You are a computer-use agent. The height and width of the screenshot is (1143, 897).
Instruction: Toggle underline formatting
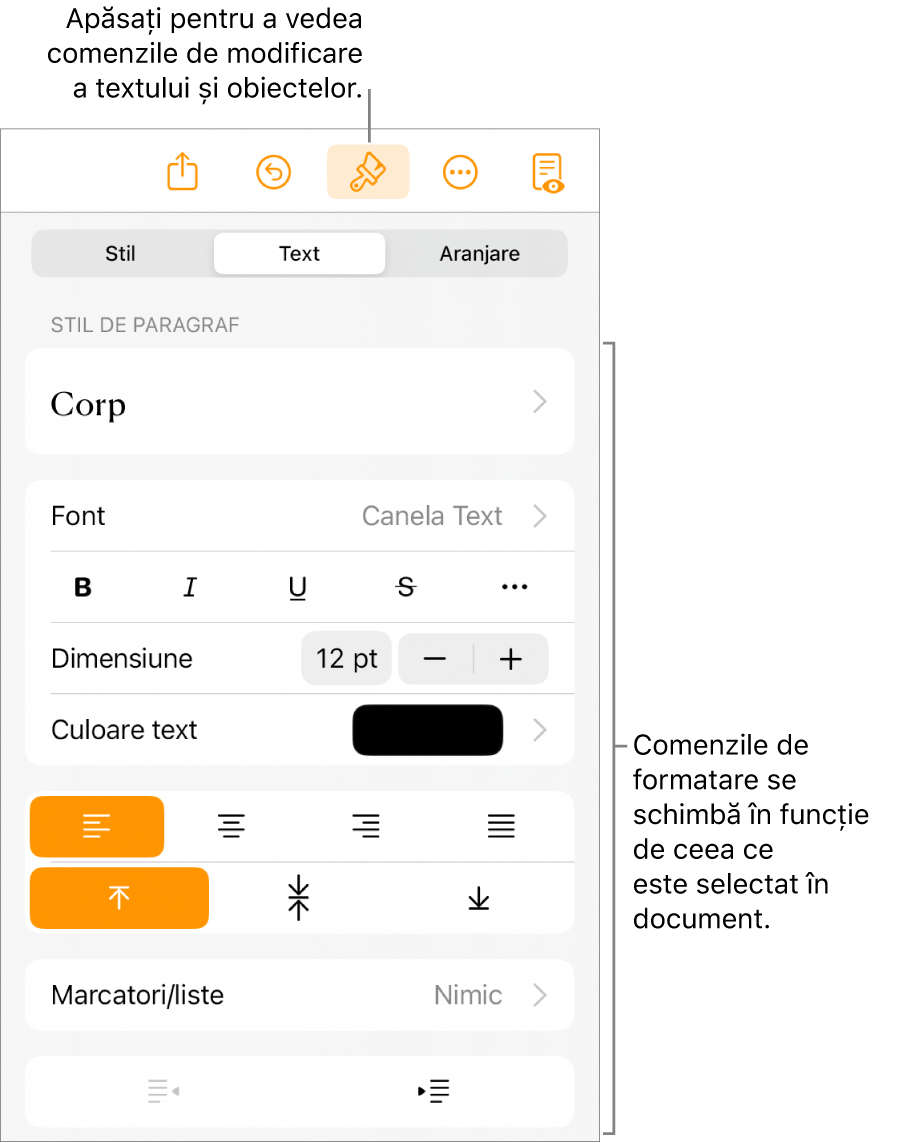[x=297, y=588]
